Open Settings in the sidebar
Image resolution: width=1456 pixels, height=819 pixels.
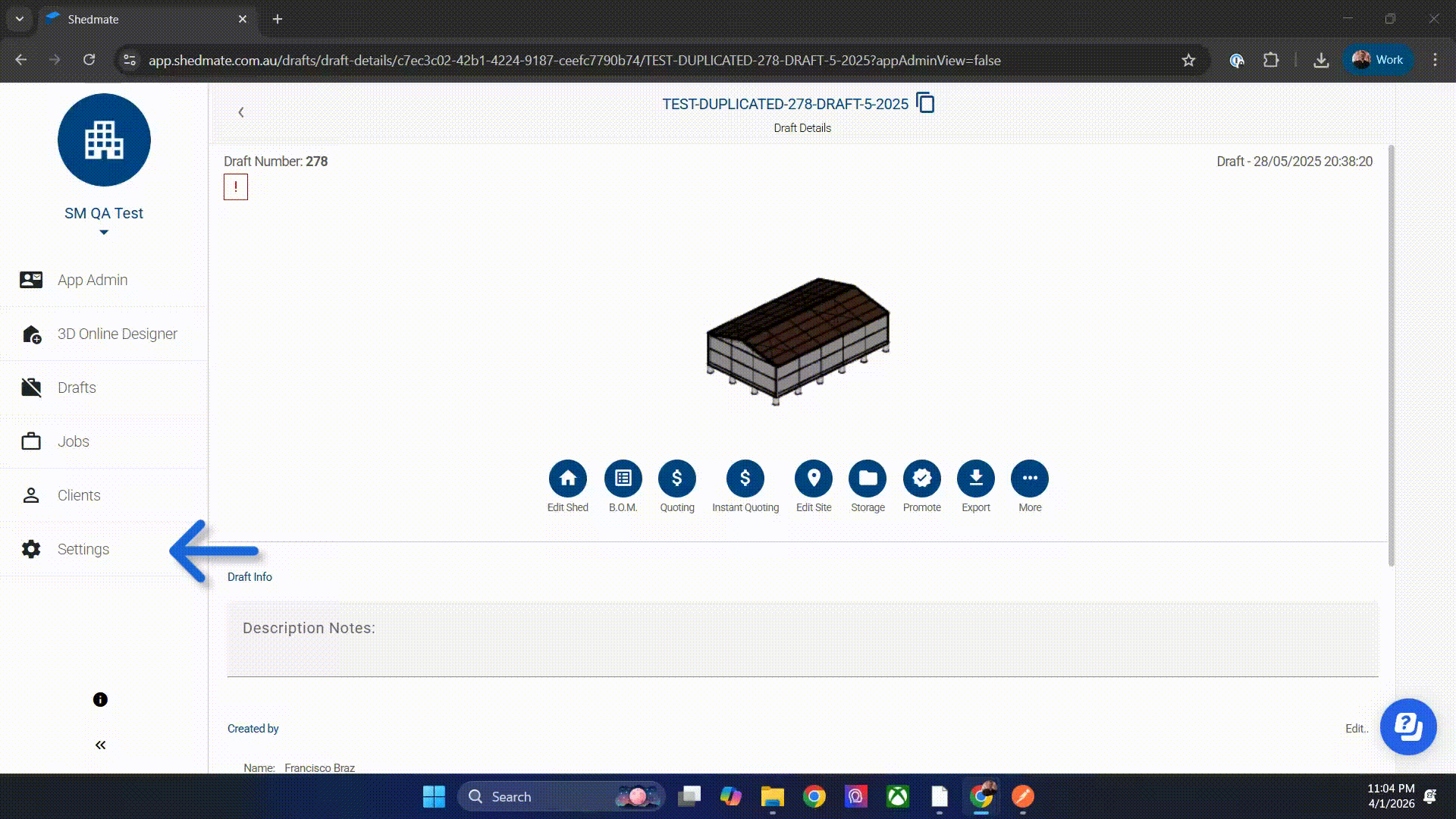83,549
